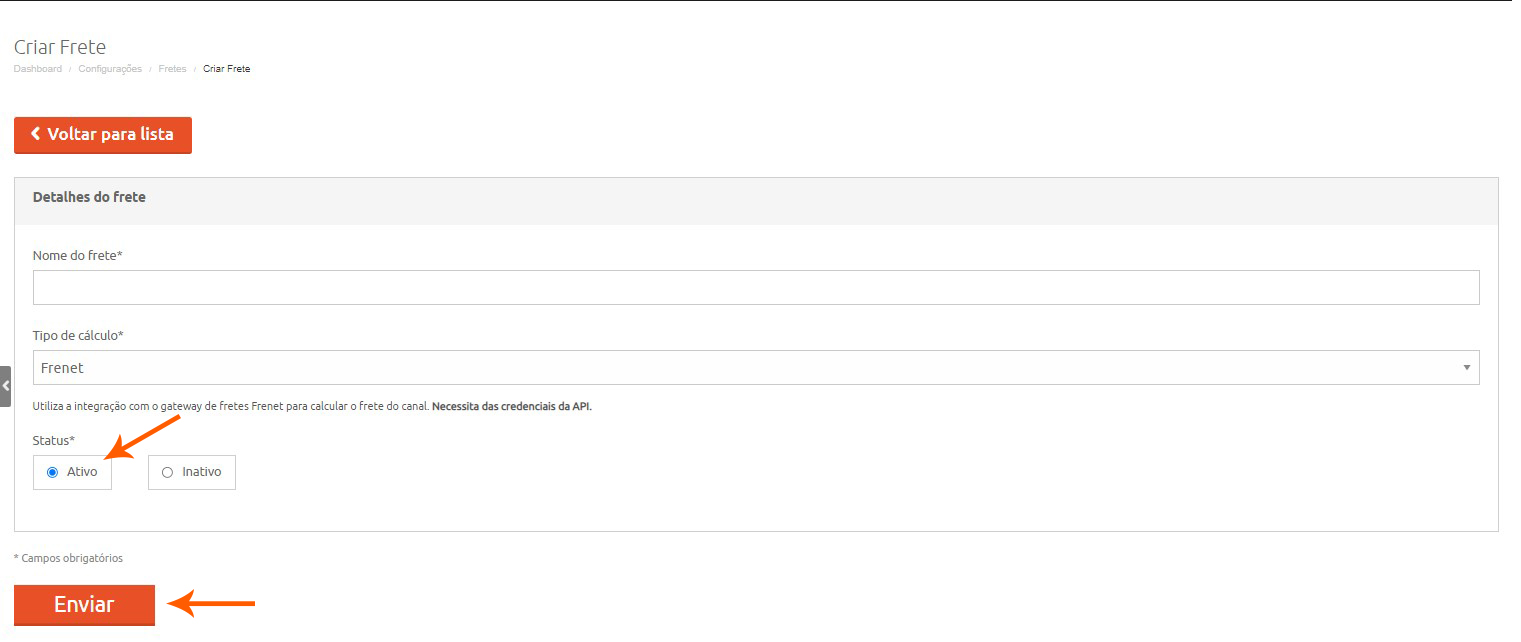Go to Dashboard via breadcrumb
1521x642 pixels.
[x=37, y=69]
